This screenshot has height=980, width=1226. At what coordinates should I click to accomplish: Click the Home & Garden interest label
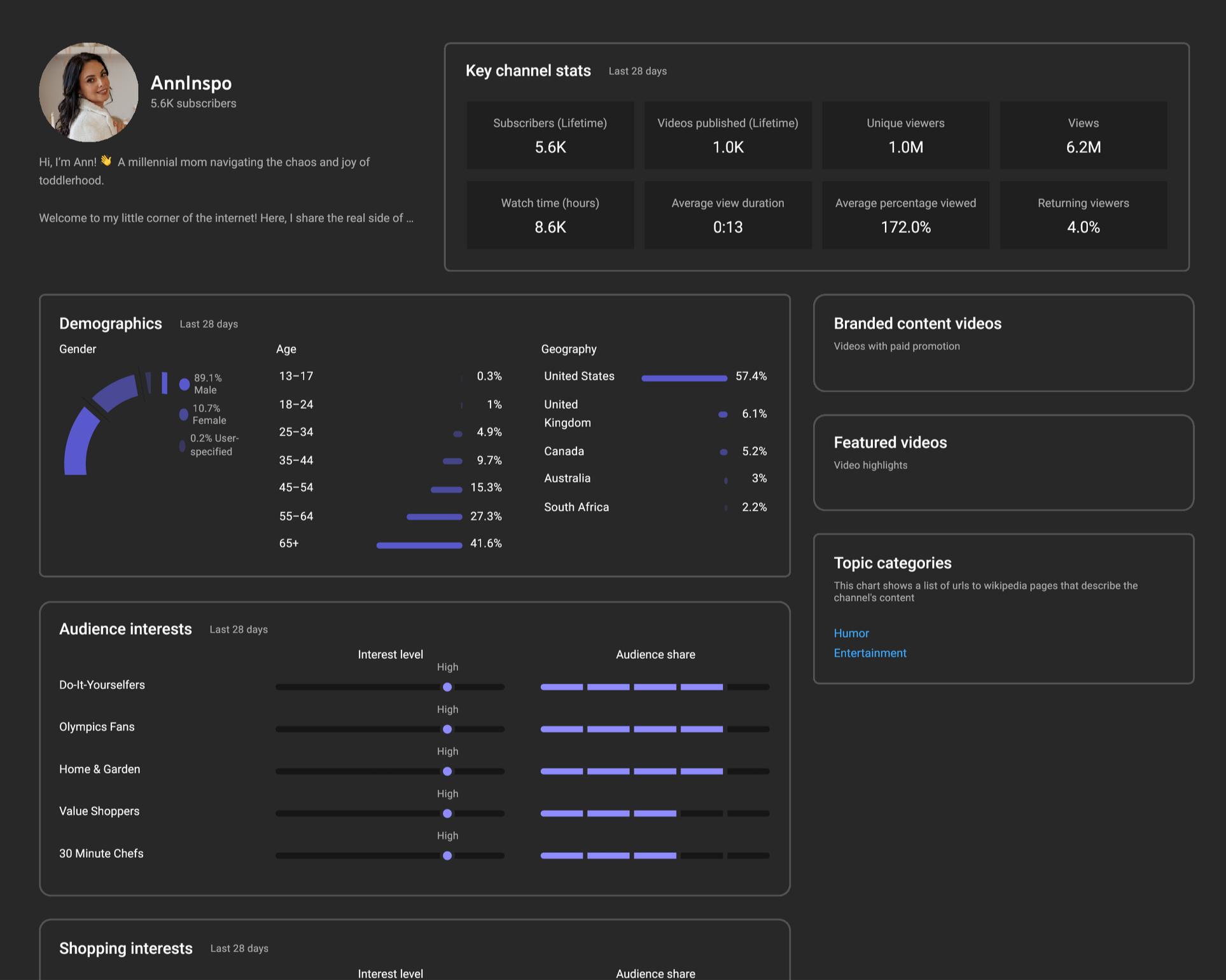pos(99,769)
